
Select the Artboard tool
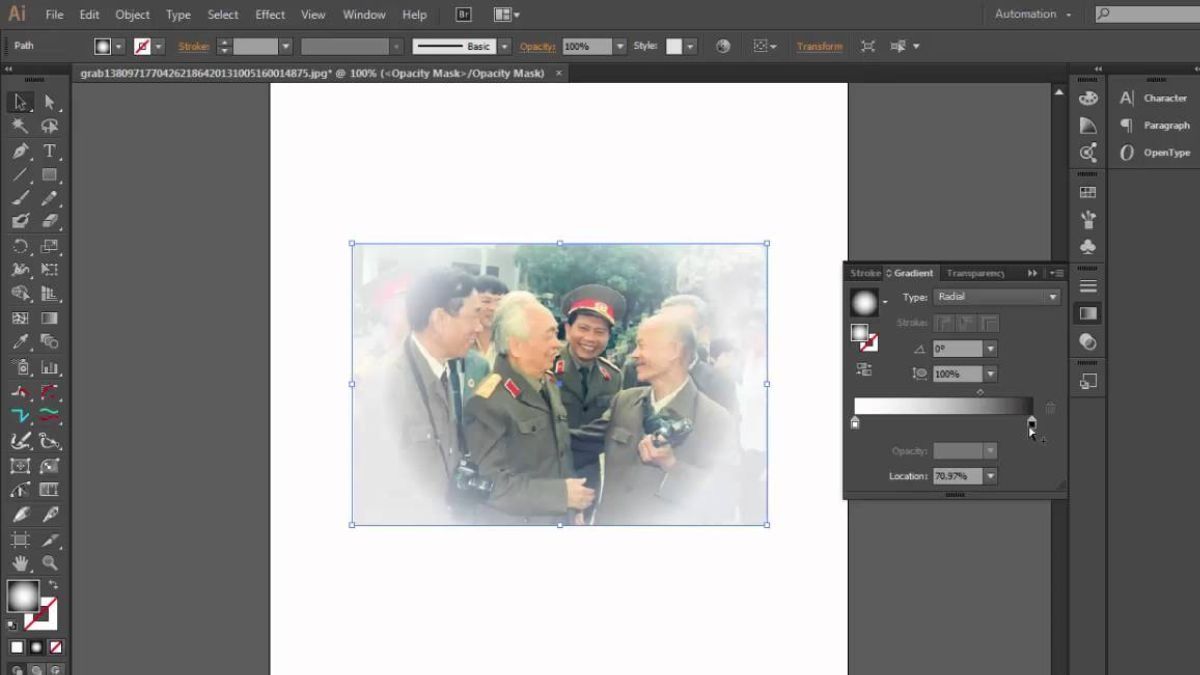click(x=20, y=540)
